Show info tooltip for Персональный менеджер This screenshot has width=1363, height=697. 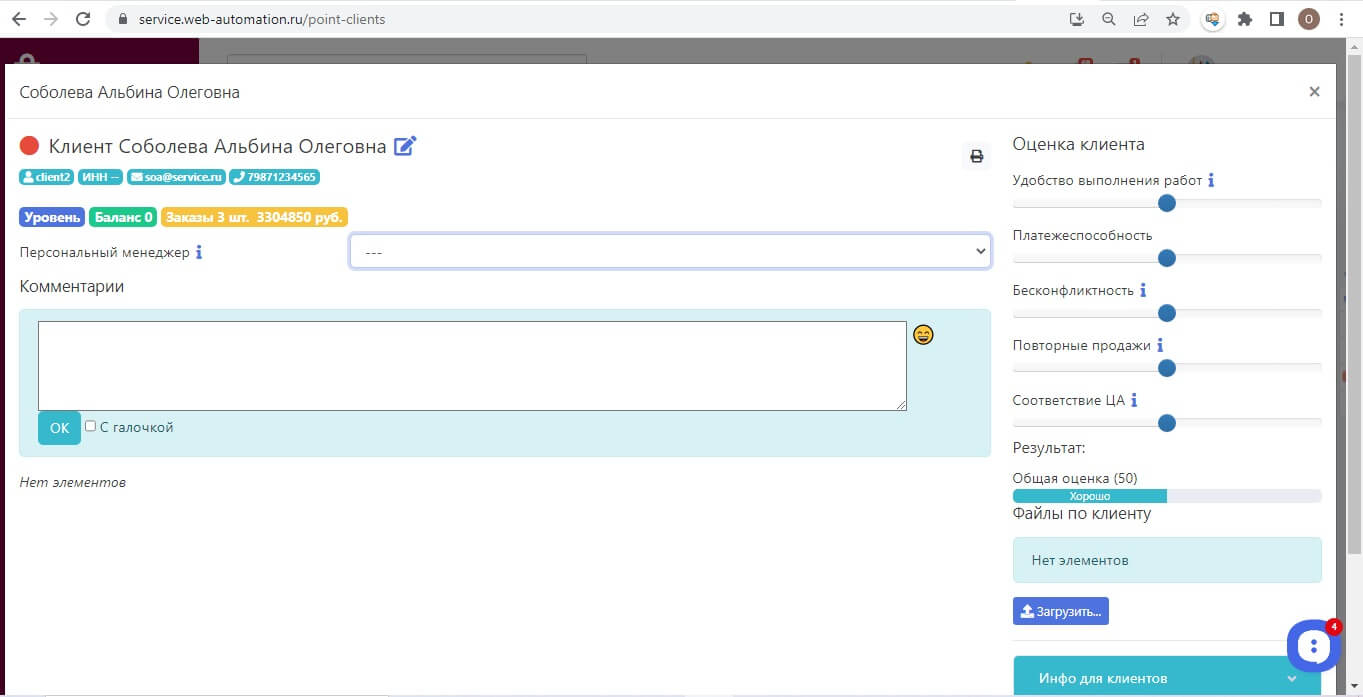(x=199, y=253)
